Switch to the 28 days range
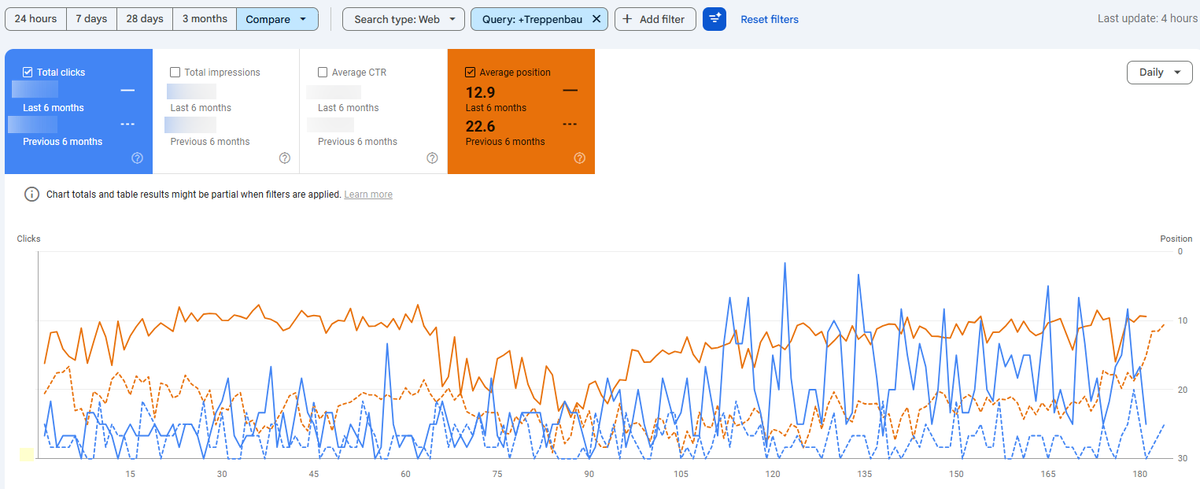 tap(144, 19)
